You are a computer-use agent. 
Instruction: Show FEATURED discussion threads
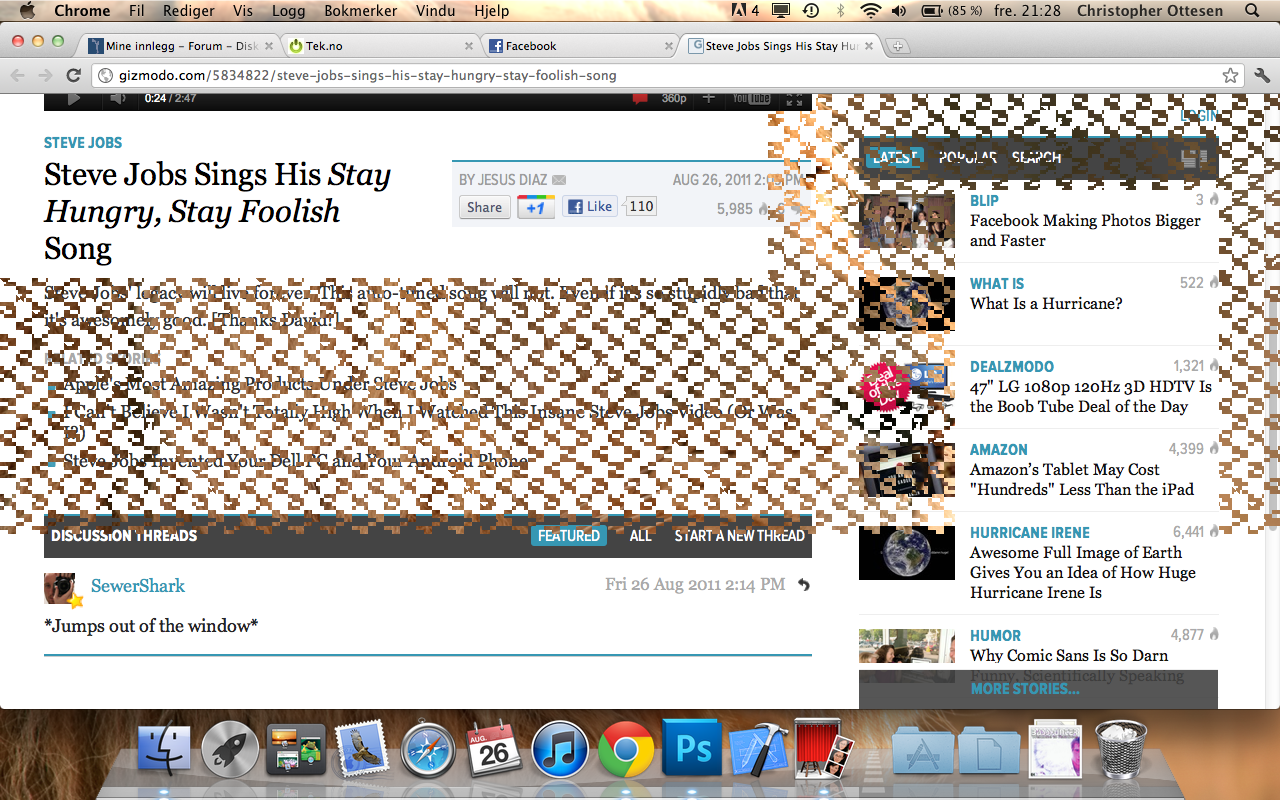point(569,536)
